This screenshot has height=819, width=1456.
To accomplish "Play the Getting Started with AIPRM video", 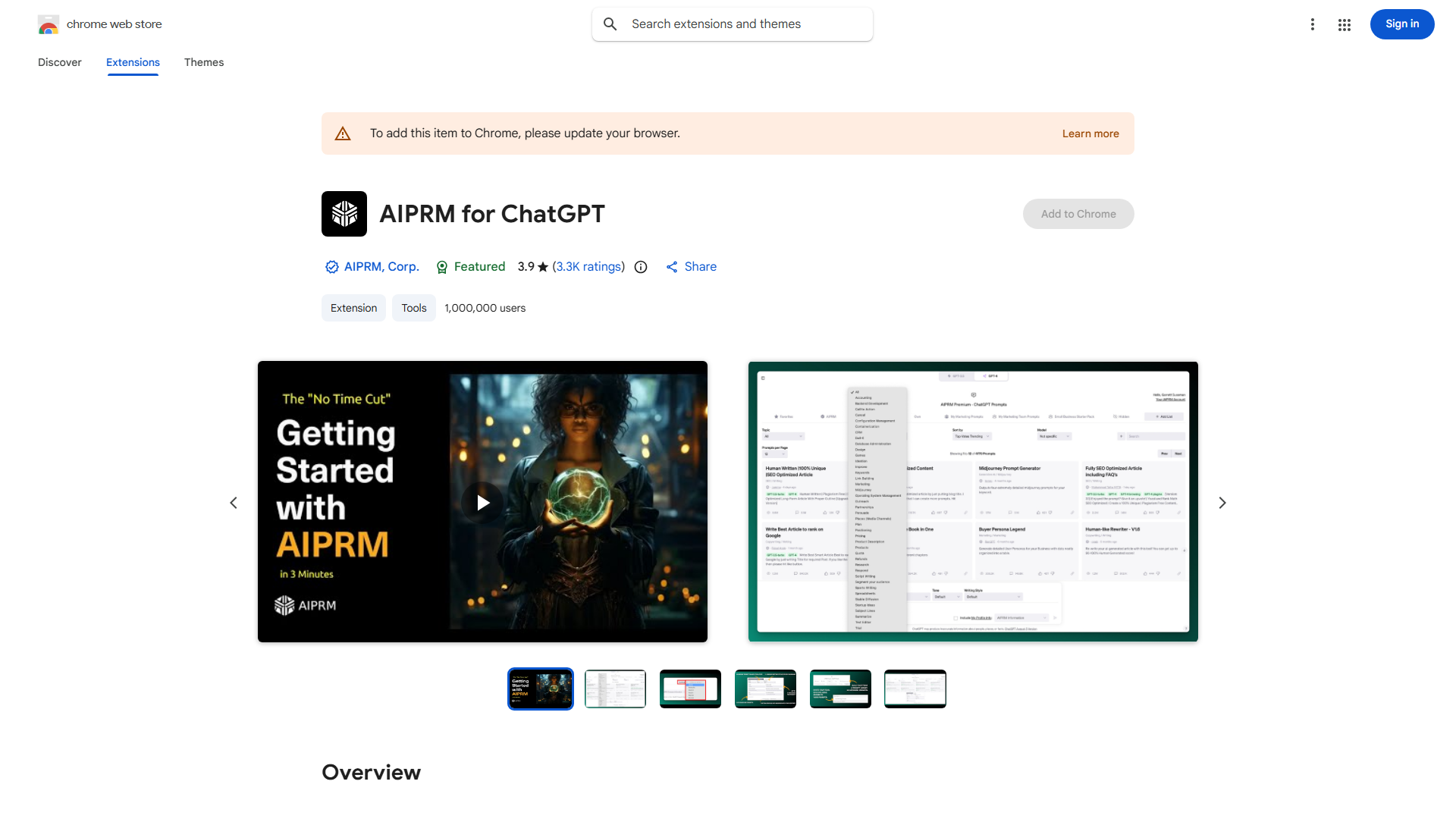I will coord(482,502).
